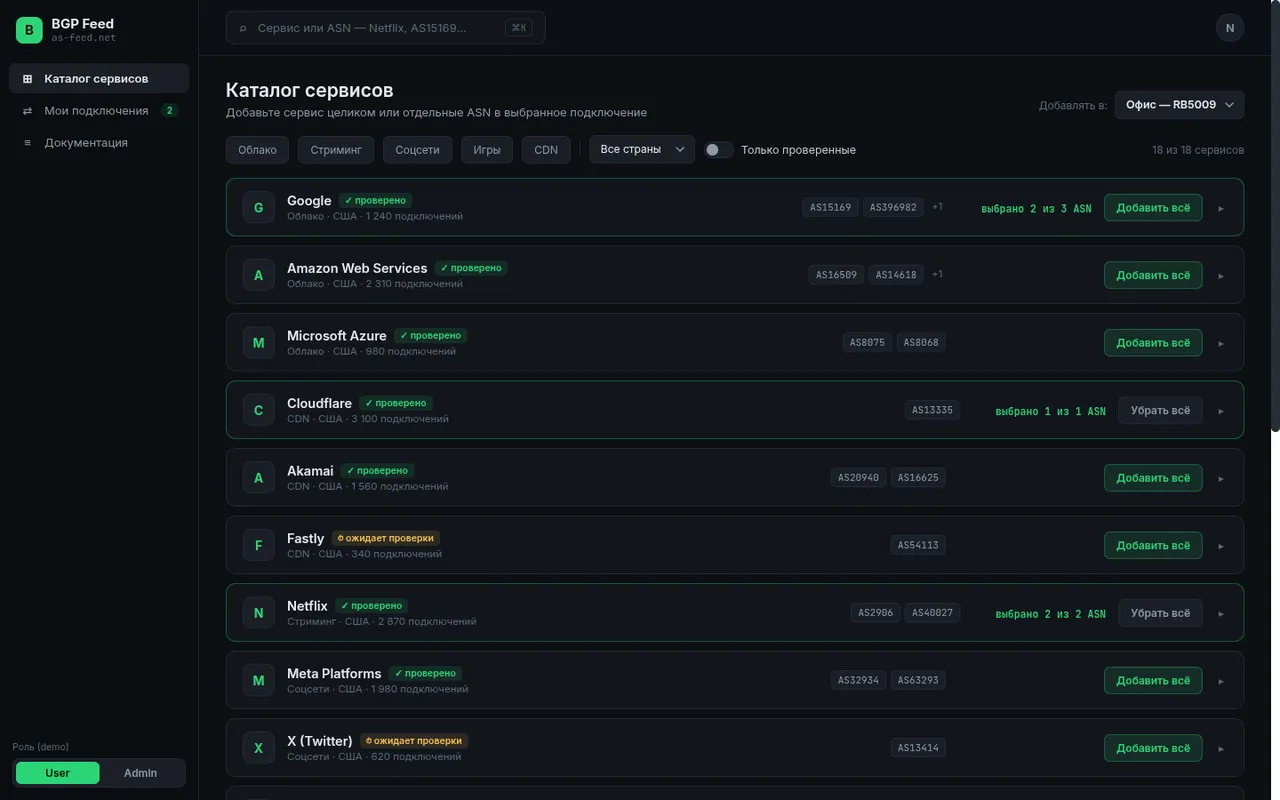Click the Cloudflare letter icon
The height and width of the screenshot is (800, 1280).
coord(258,410)
